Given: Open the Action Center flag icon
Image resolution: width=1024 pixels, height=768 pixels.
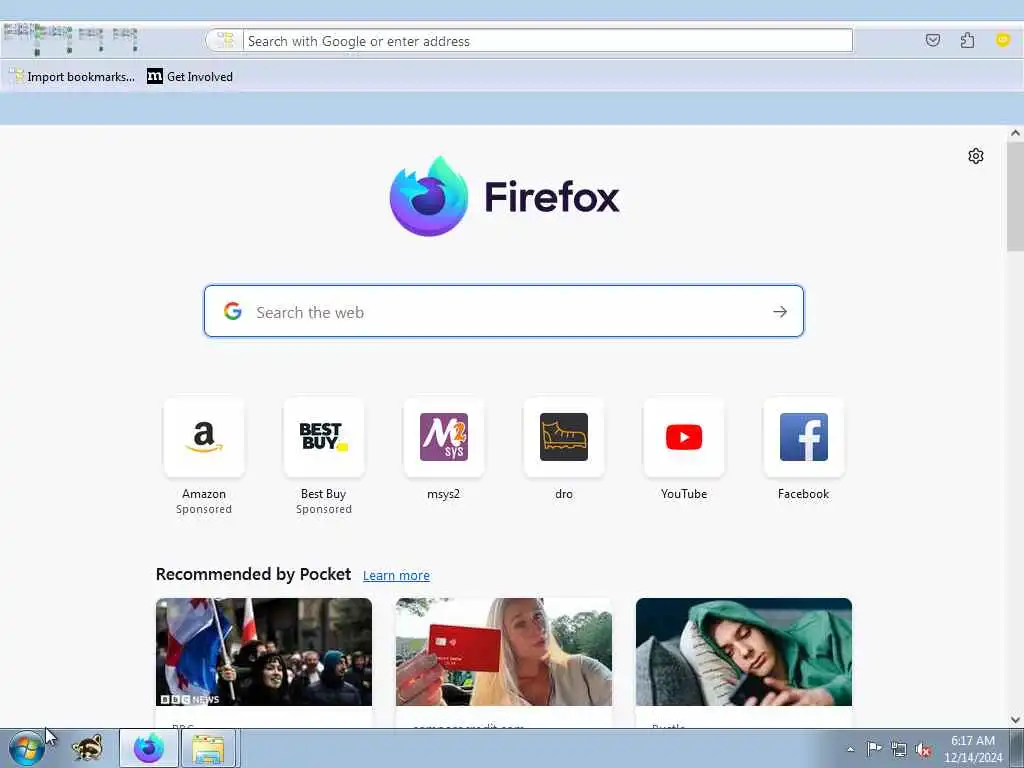Looking at the screenshot, I should coord(874,748).
